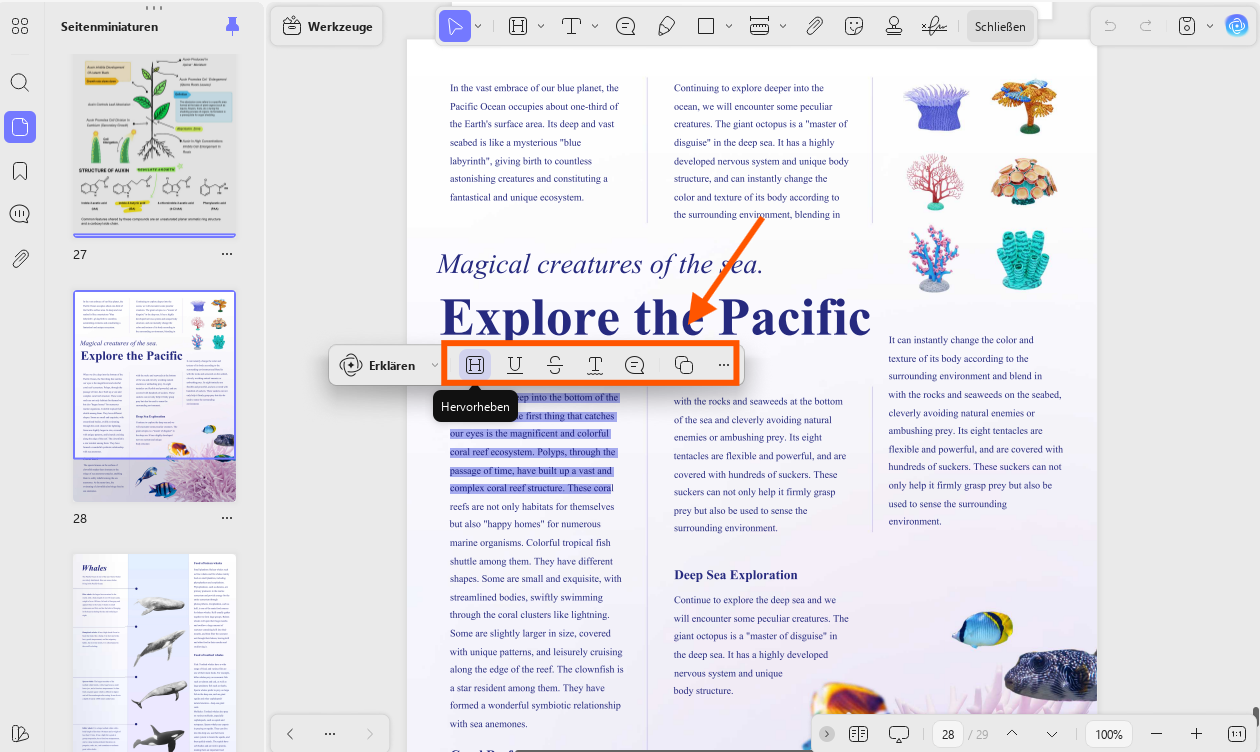Go to previous view with left arrow
Viewport: 1260px width, 752px height.
pos(290,733)
